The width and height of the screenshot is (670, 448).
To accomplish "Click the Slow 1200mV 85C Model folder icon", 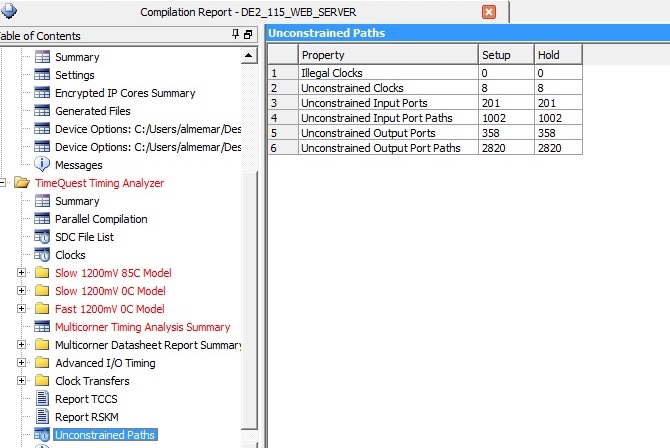I will point(42,272).
